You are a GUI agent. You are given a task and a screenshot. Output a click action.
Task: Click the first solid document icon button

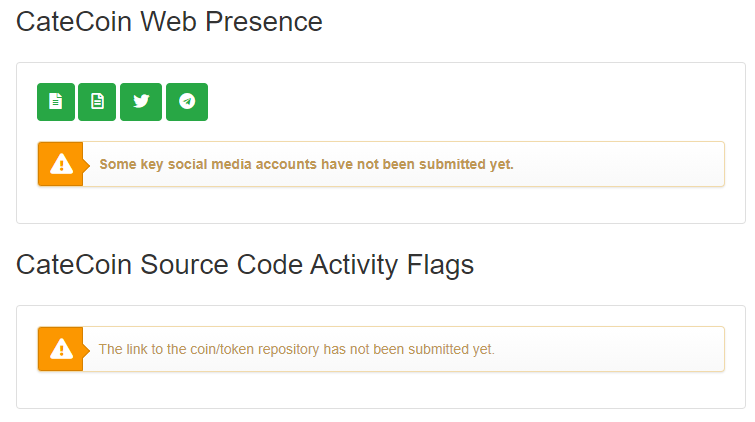click(56, 102)
